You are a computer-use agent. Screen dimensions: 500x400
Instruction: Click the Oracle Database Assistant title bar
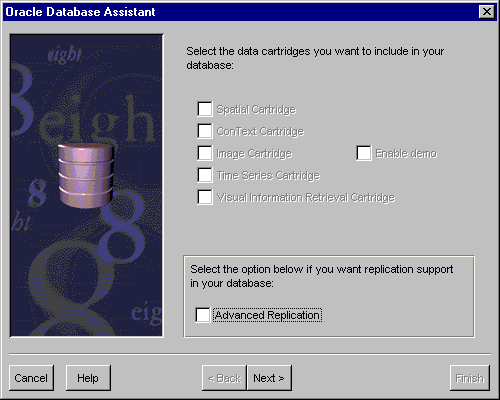pyautogui.click(x=240, y=12)
